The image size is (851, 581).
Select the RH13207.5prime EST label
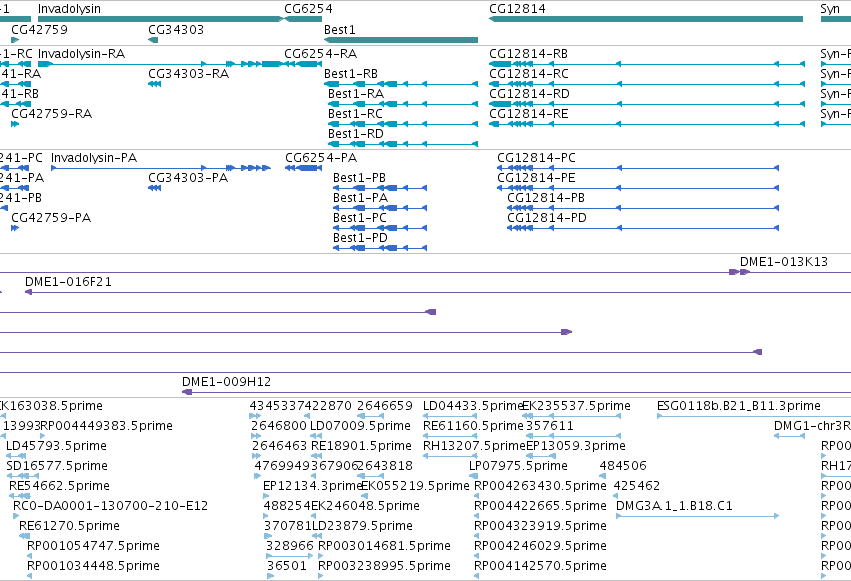point(475,446)
